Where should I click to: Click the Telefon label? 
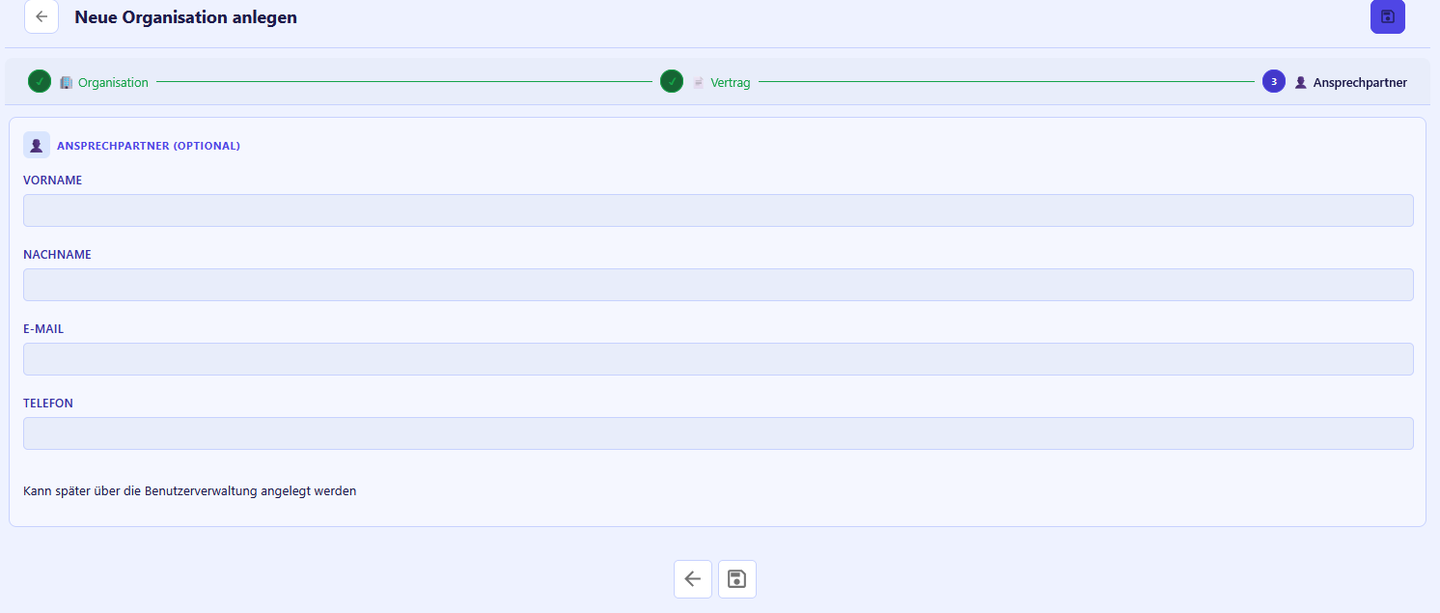coord(48,404)
